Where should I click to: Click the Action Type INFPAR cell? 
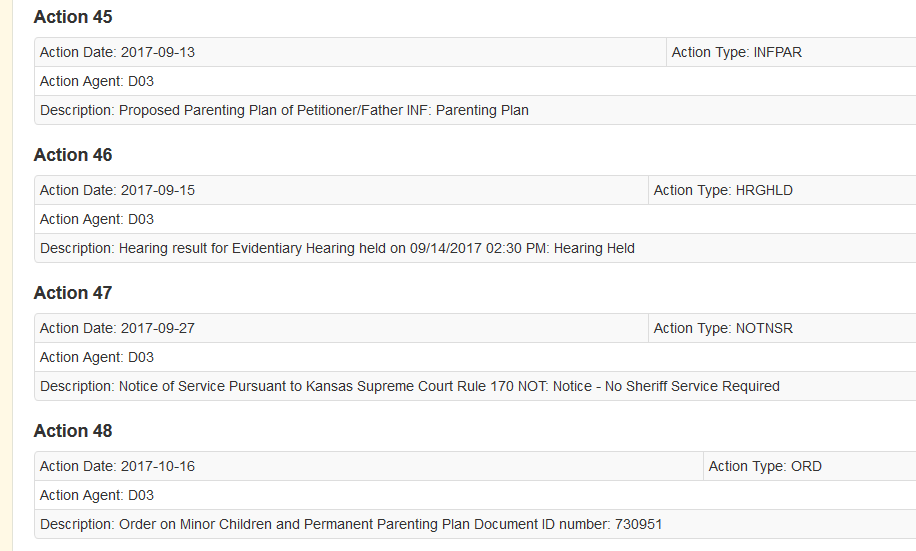click(x=736, y=52)
